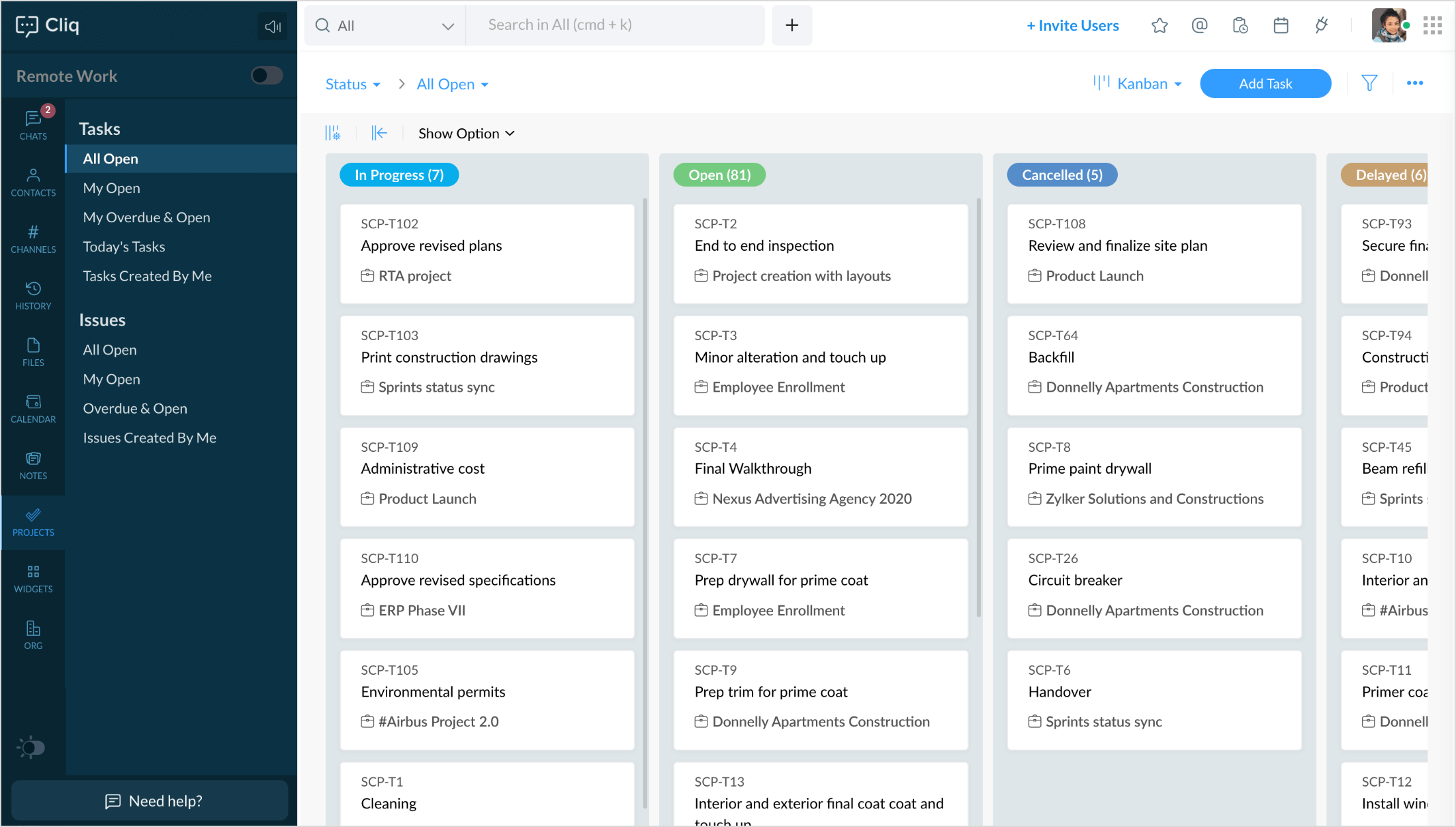Viewport: 1456px width, 827px height.
Task: Open user profile avatar
Action: point(1389,26)
